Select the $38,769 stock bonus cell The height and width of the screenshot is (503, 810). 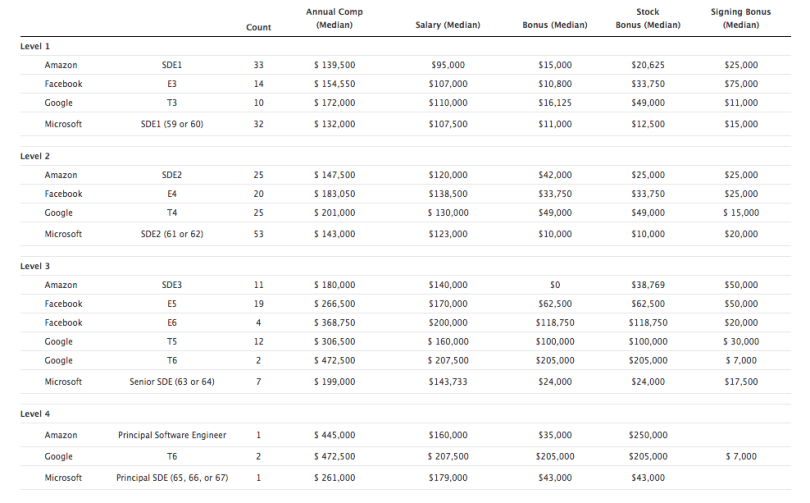click(x=648, y=285)
